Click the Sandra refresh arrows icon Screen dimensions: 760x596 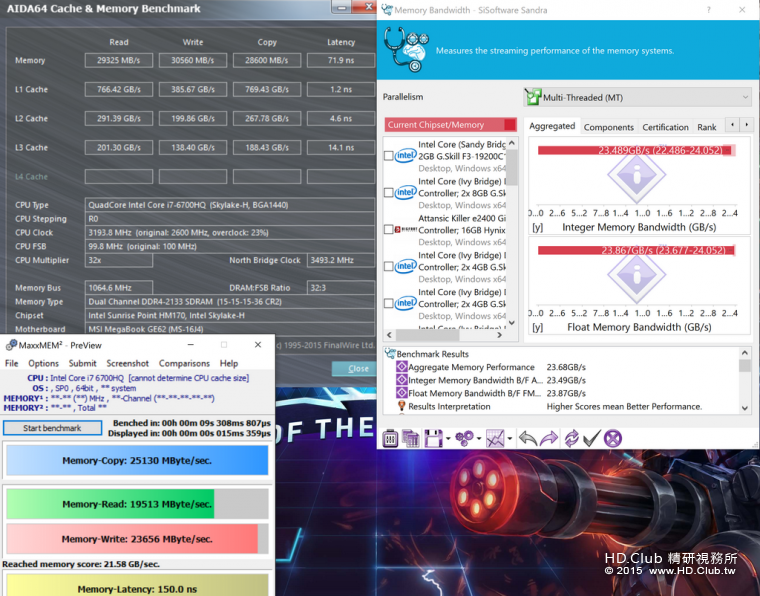coord(571,439)
